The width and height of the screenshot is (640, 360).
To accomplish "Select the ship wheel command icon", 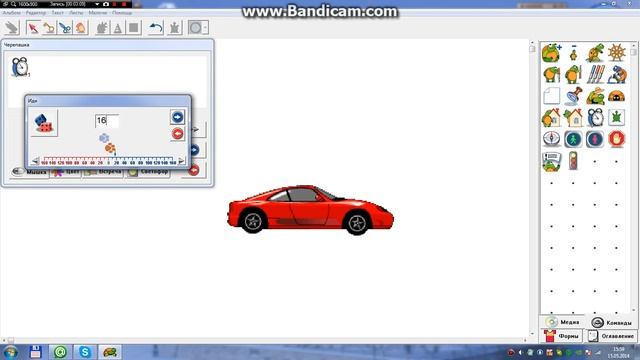I will (x=617, y=53).
